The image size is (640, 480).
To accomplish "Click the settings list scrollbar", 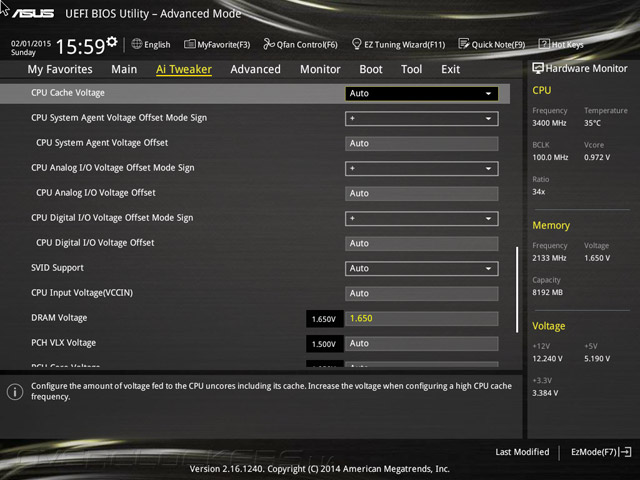I will point(517,289).
